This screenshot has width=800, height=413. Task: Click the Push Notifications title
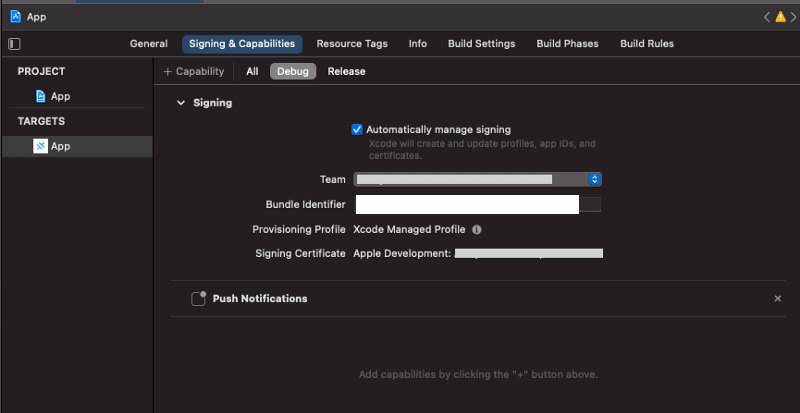pos(260,299)
